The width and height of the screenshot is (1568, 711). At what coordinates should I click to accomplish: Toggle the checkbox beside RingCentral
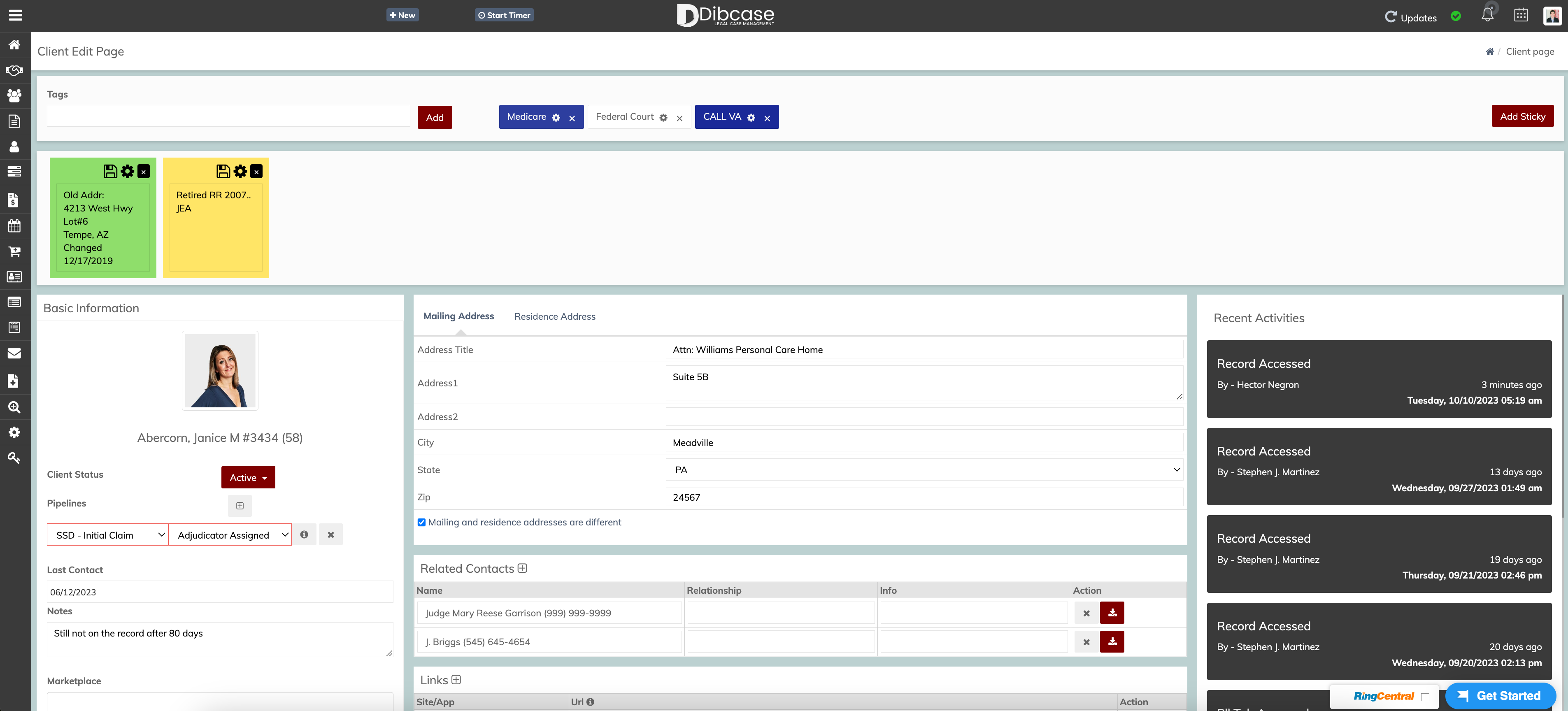(x=1426, y=697)
